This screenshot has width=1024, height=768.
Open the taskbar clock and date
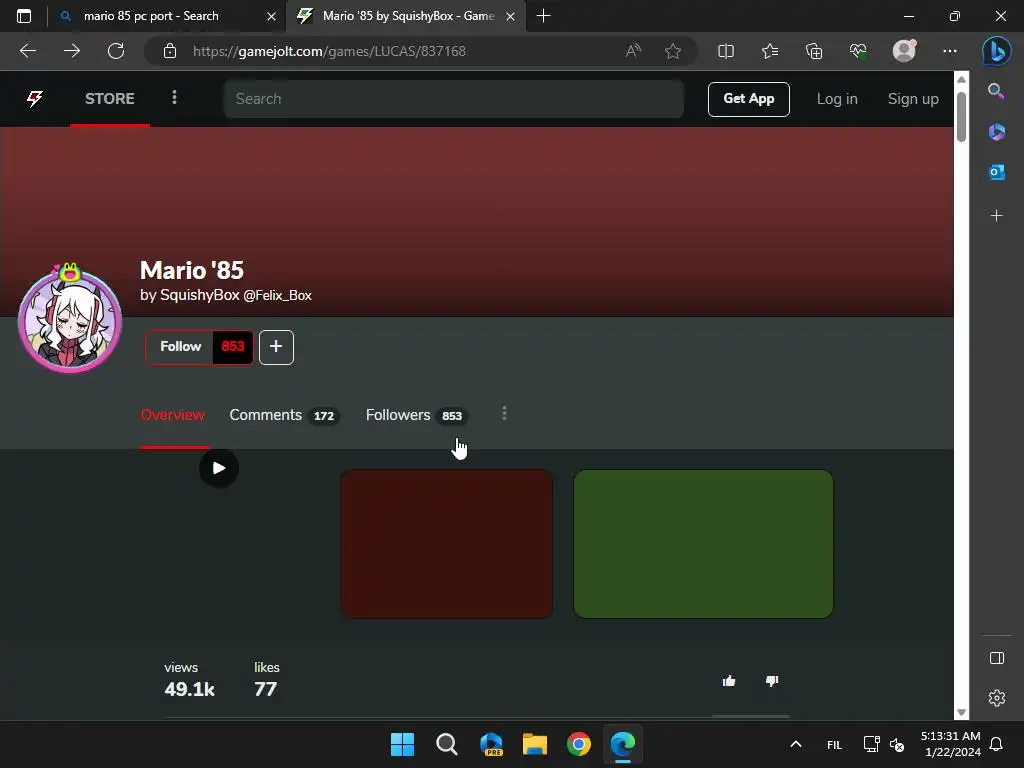click(x=950, y=744)
